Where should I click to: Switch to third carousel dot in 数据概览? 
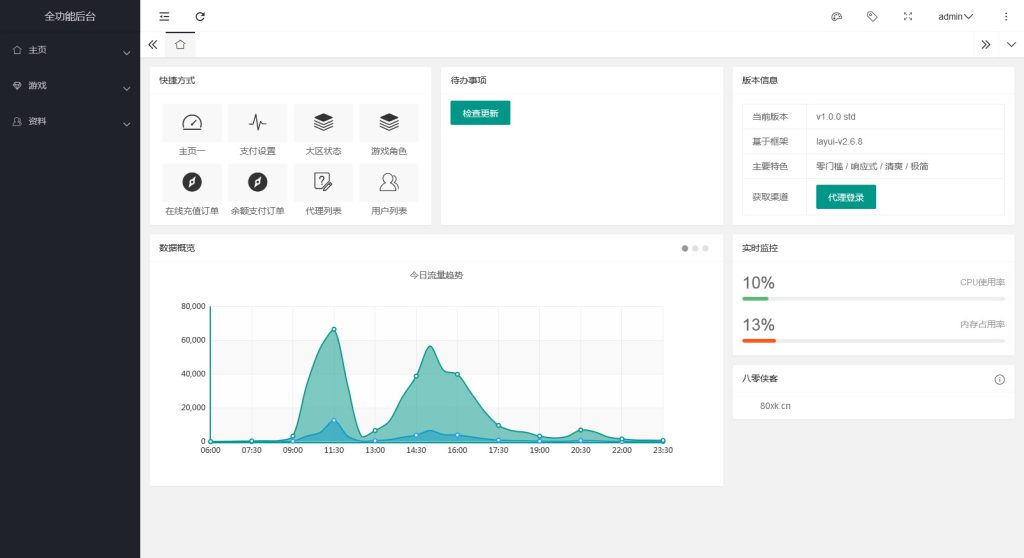705,248
